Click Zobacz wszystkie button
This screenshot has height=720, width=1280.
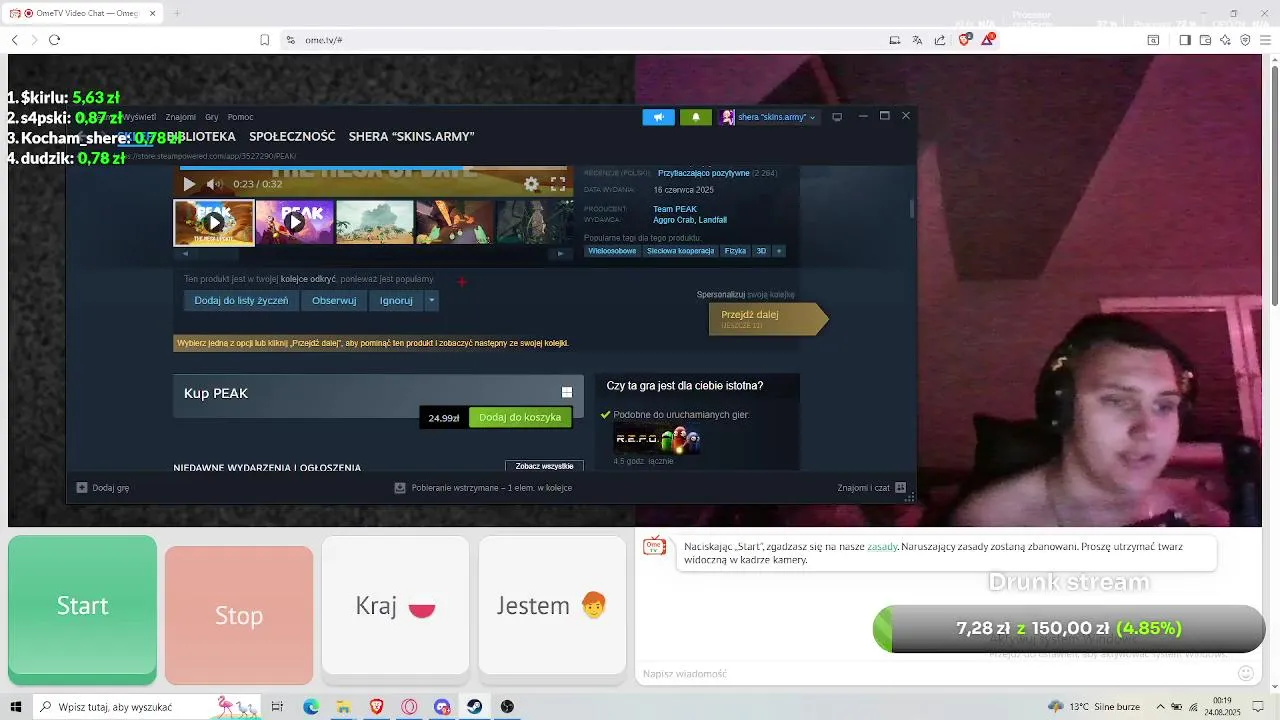click(x=544, y=466)
